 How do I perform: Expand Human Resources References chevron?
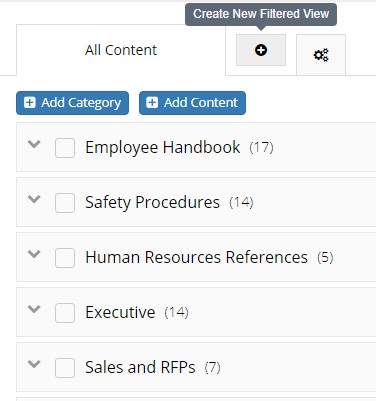[x=34, y=254]
